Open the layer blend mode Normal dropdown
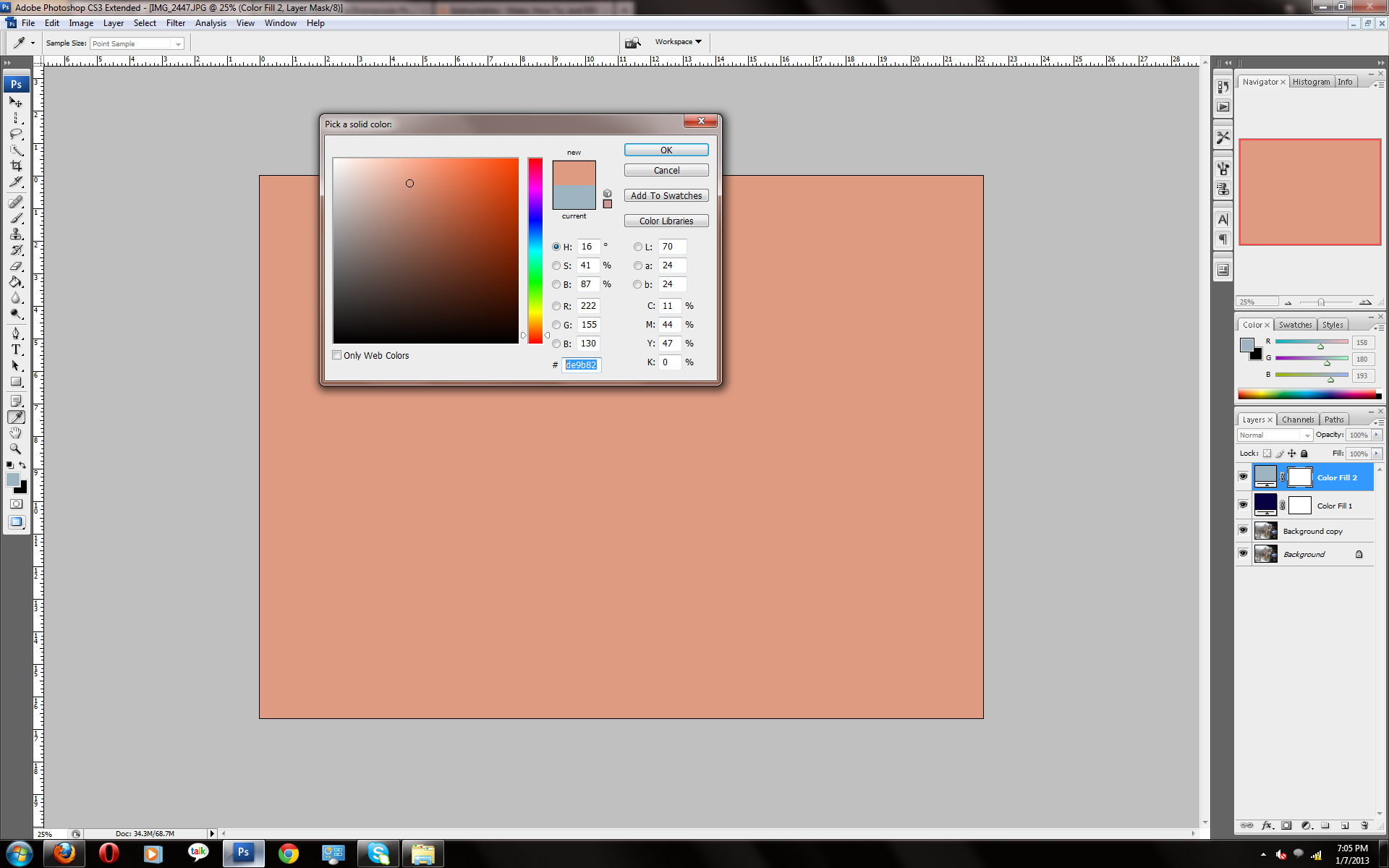Image resolution: width=1389 pixels, height=868 pixels. [x=1274, y=435]
